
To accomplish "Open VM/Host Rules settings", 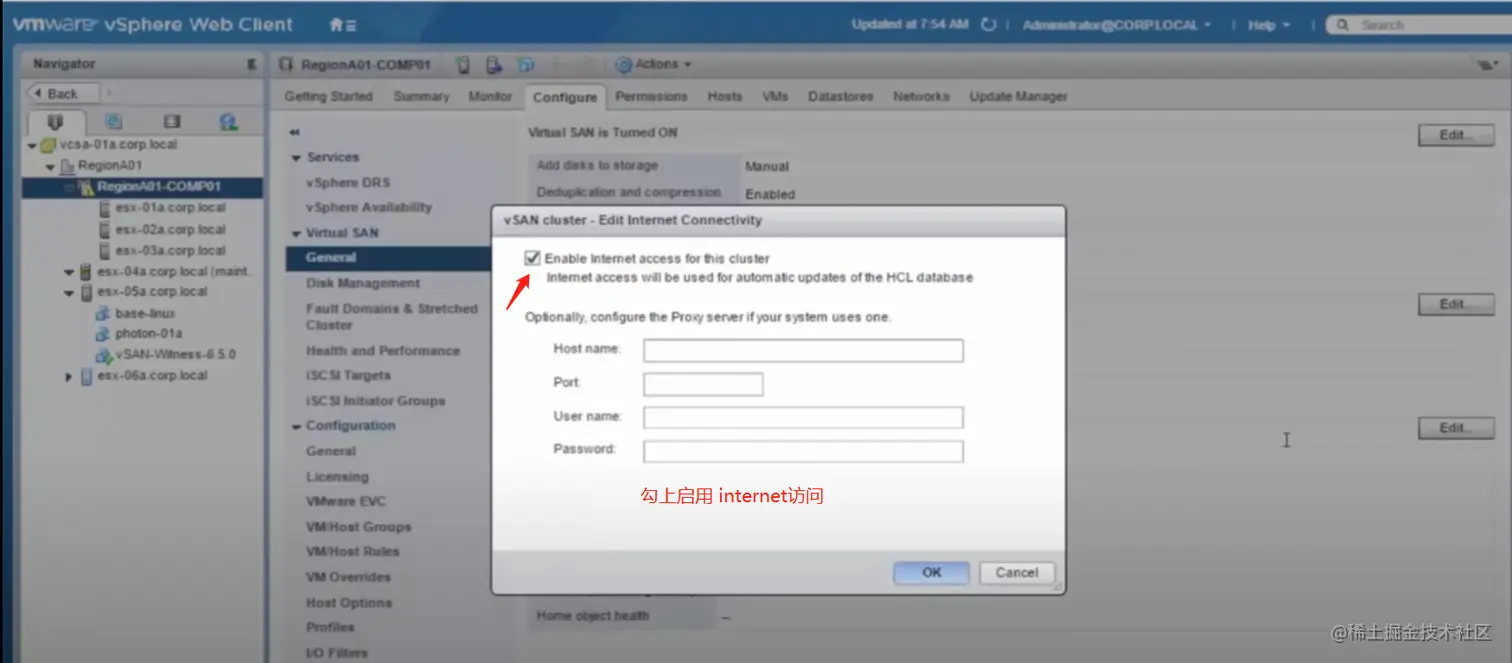I will click(352, 552).
